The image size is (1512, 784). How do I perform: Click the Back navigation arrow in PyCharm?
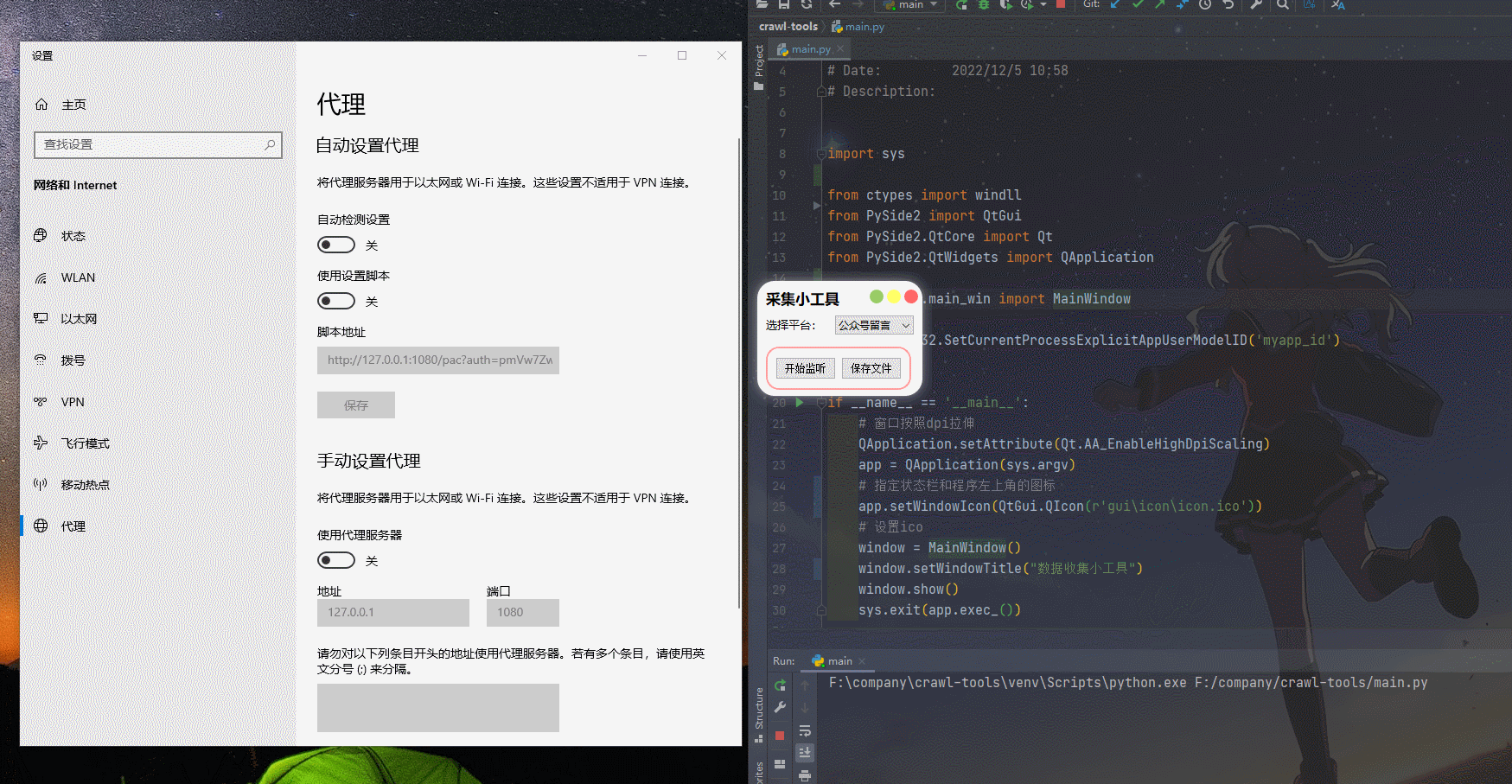tap(834, 4)
